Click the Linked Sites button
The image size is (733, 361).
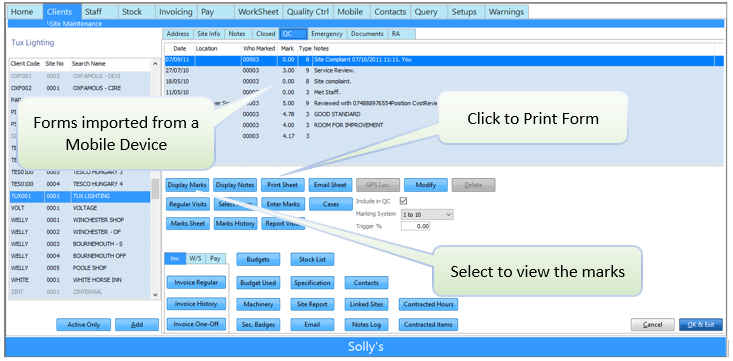pyautogui.click(x=366, y=304)
